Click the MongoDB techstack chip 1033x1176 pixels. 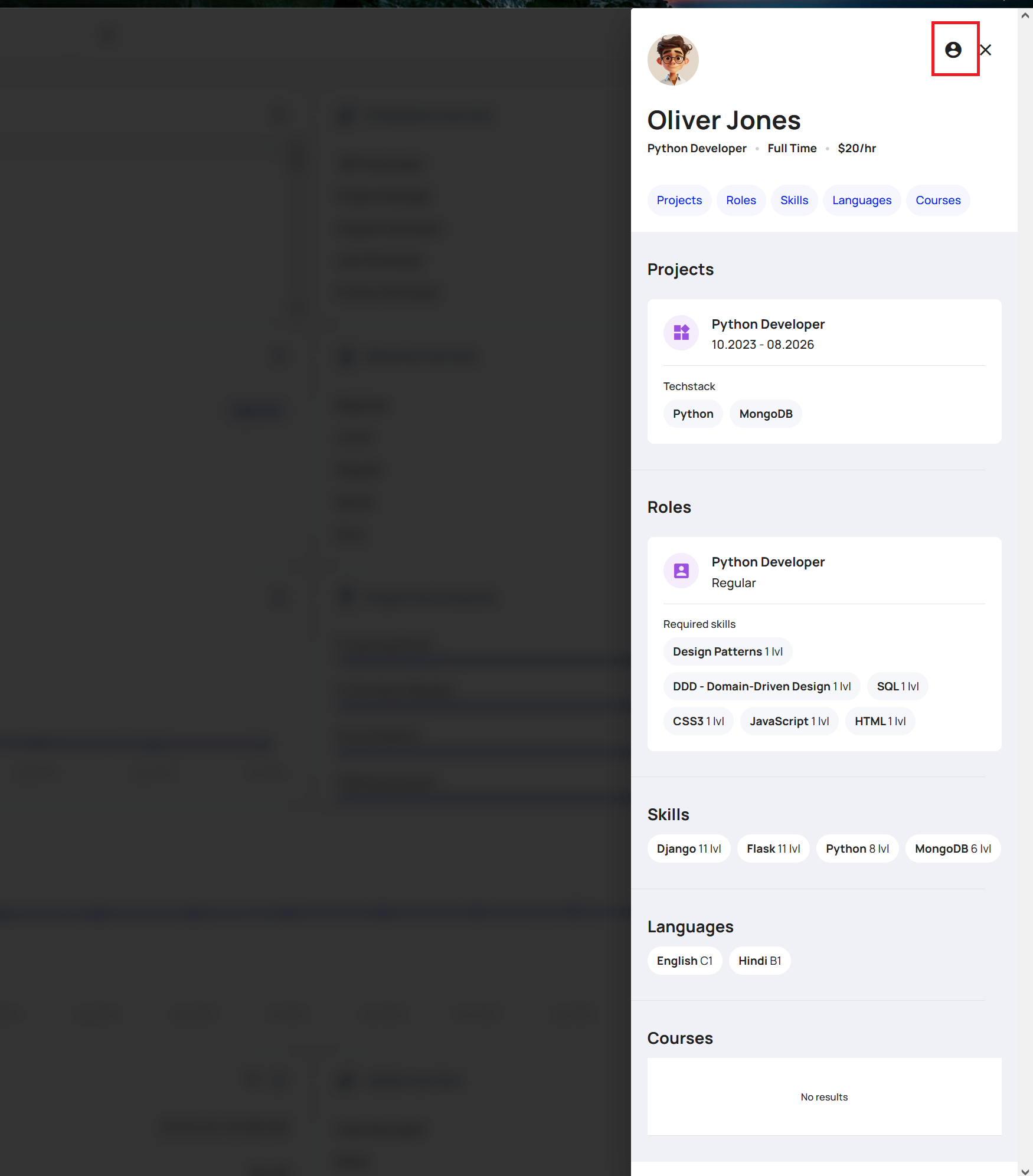coord(766,414)
